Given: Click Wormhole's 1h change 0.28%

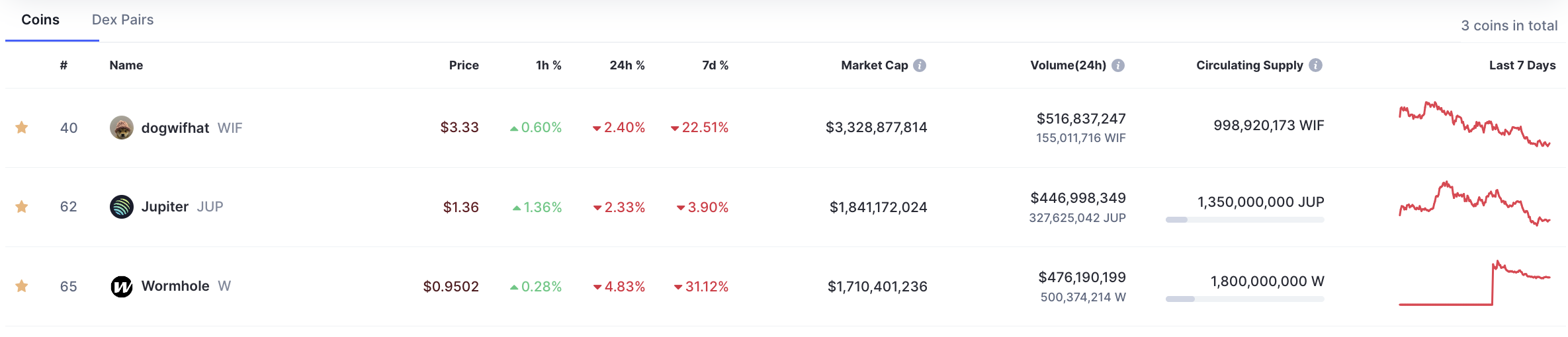Looking at the screenshot, I should 536,287.
